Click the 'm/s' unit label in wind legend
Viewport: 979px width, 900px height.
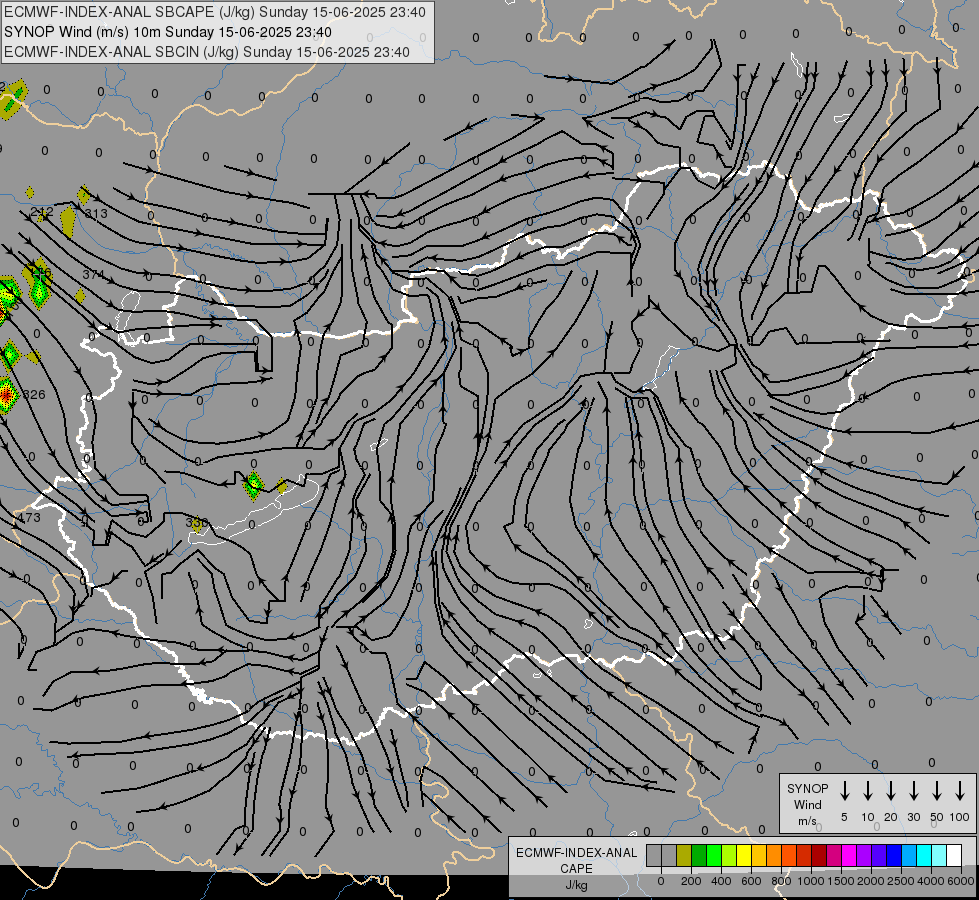tap(807, 821)
